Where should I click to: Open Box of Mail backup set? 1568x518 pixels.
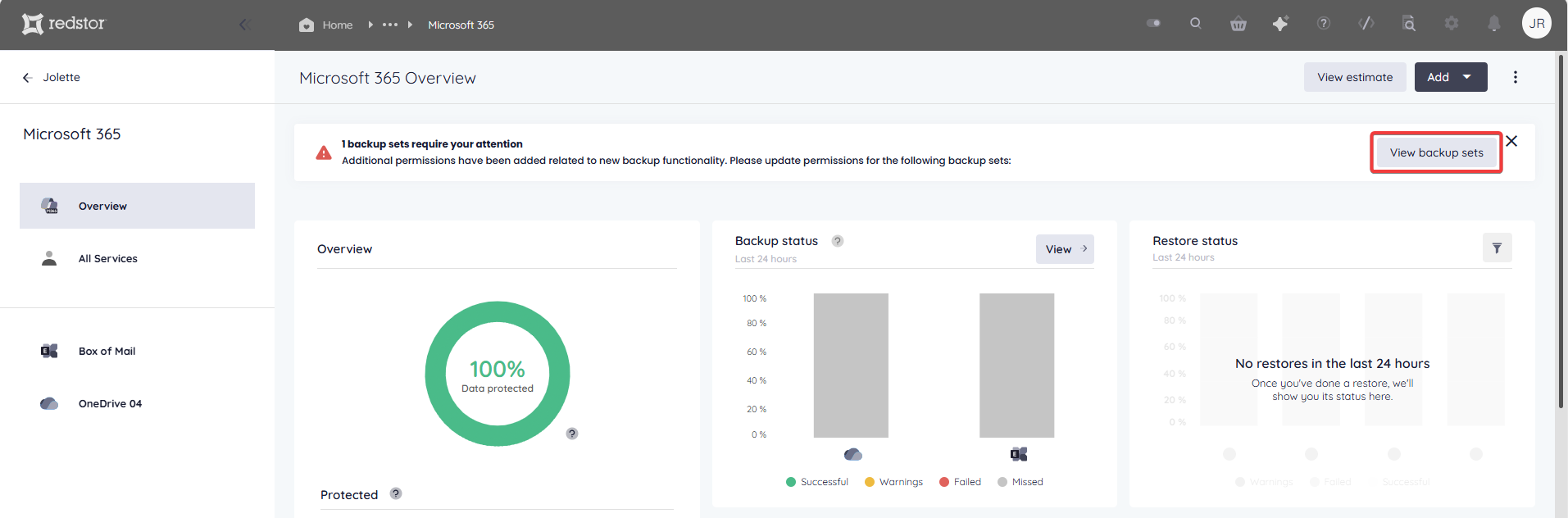(137, 351)
